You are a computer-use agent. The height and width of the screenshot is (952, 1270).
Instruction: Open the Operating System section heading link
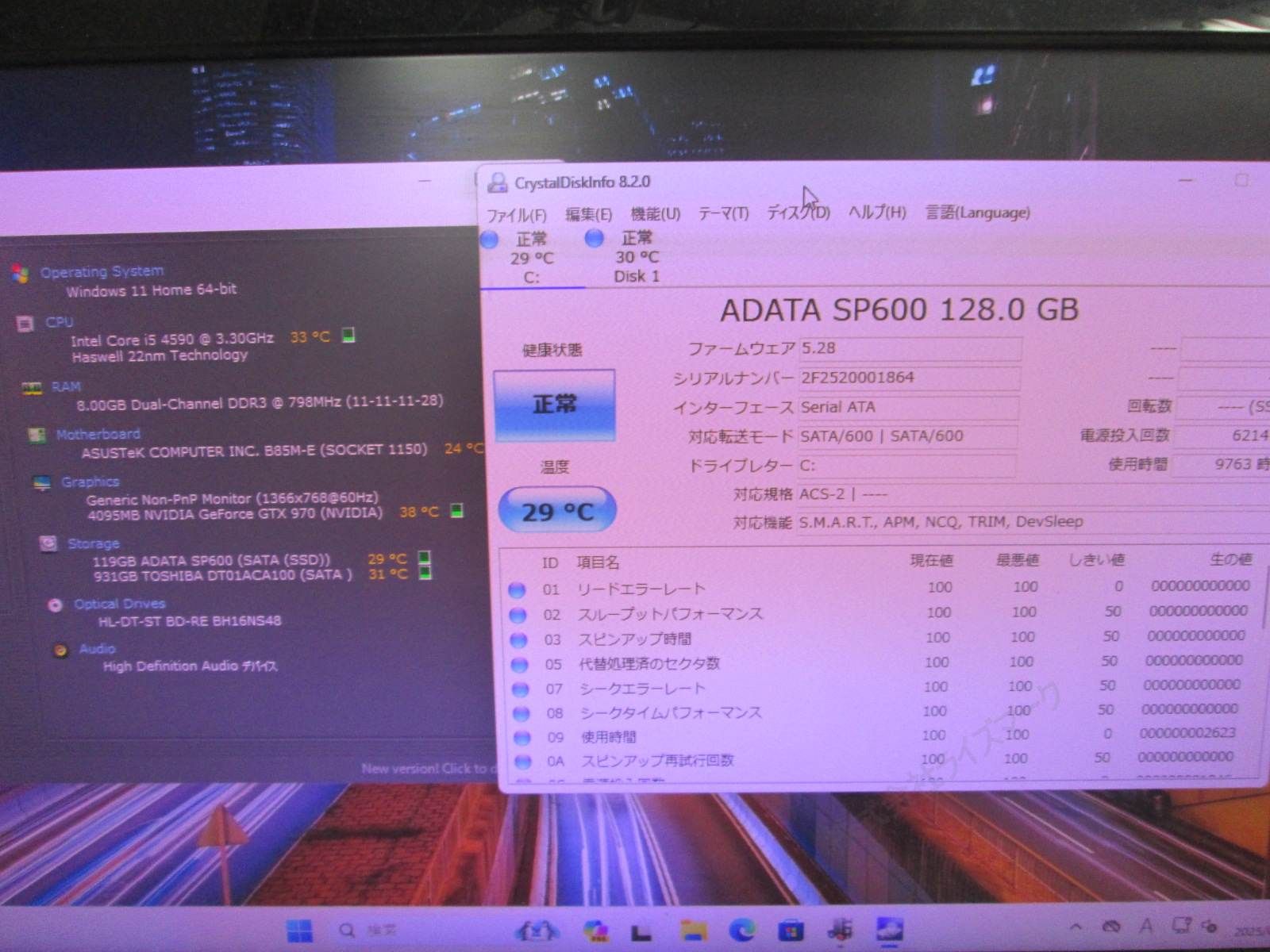102,271
